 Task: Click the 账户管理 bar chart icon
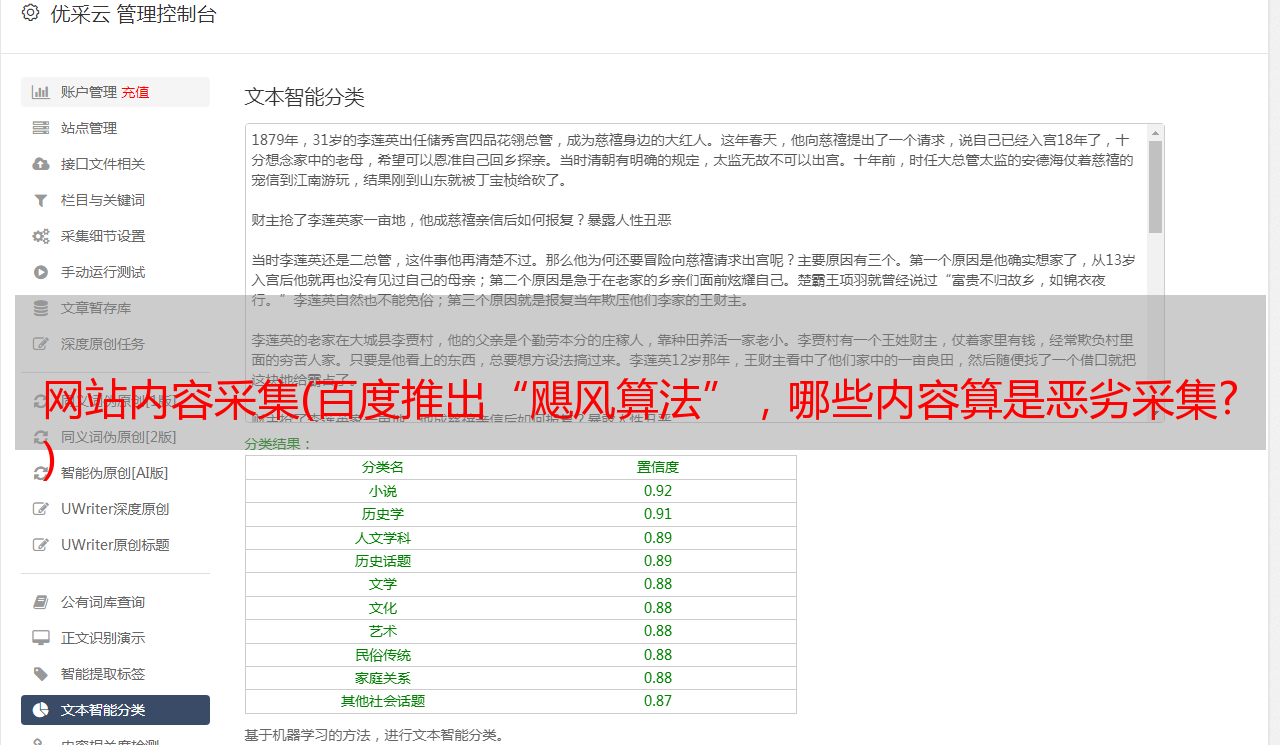click(41, 92)
